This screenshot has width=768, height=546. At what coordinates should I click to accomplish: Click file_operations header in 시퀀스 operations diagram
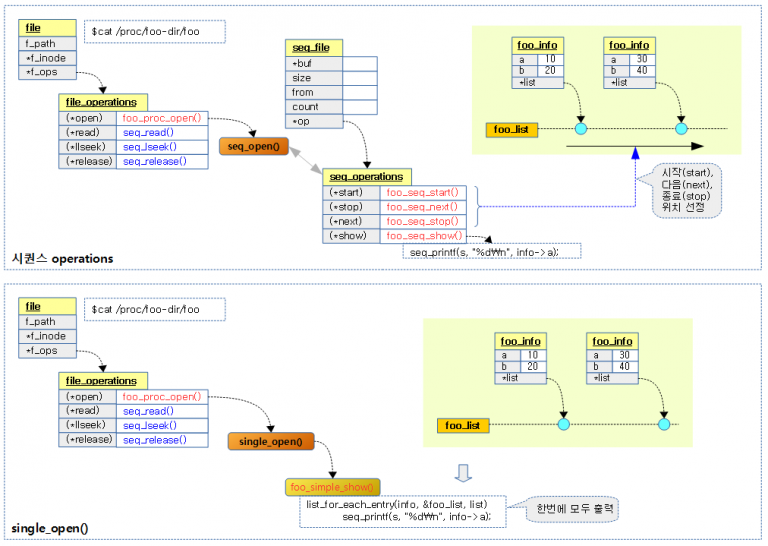point(103,102)
